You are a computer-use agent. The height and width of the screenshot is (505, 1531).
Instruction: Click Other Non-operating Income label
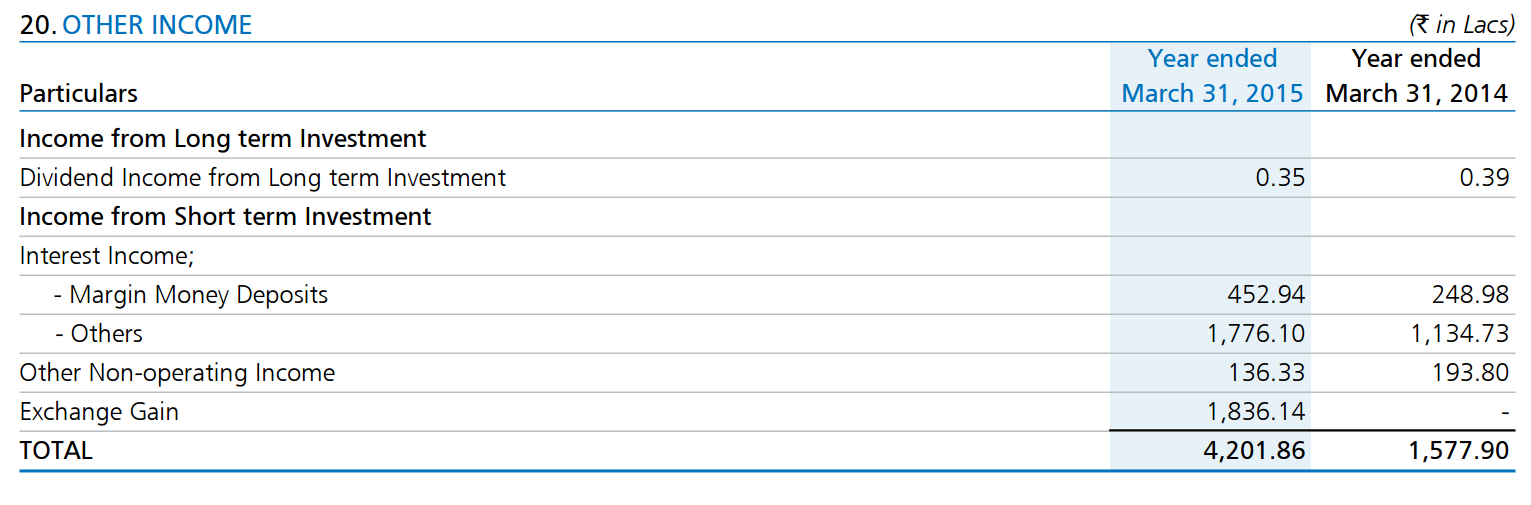point(177,373)
